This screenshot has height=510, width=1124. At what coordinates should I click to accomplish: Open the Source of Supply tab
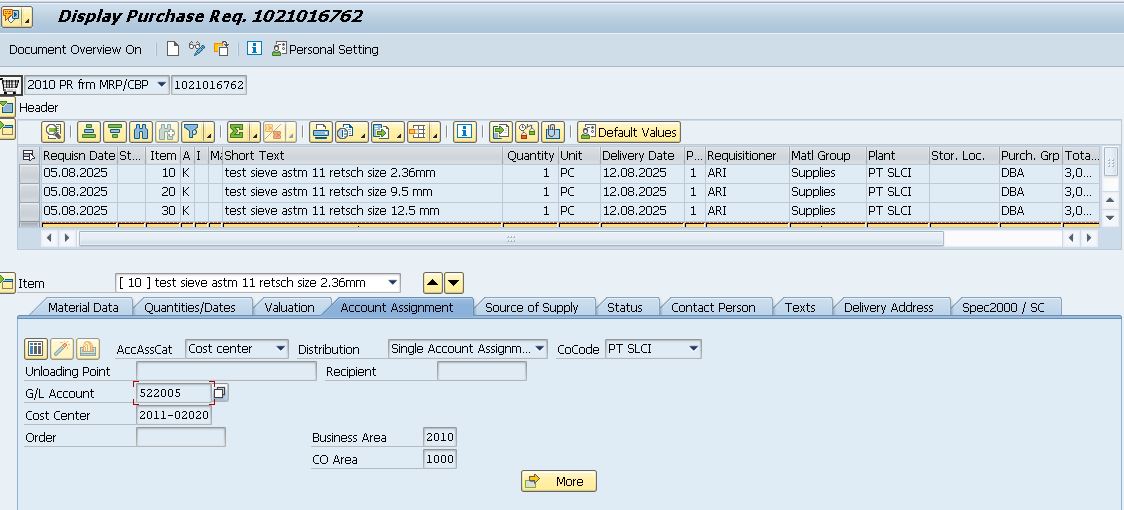531,307
